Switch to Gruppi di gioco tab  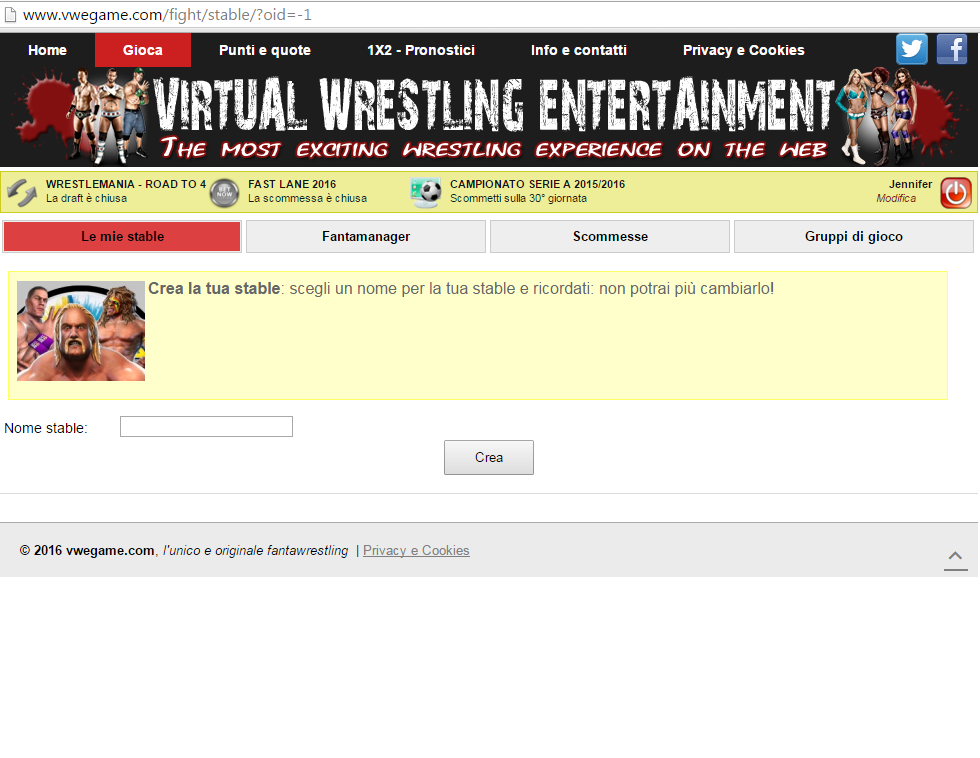pyautogui.click(x=854, y=236)
